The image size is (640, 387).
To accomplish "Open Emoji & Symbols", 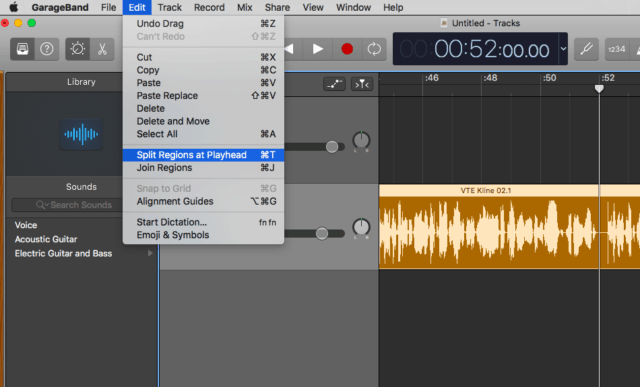I will point(203,235).
